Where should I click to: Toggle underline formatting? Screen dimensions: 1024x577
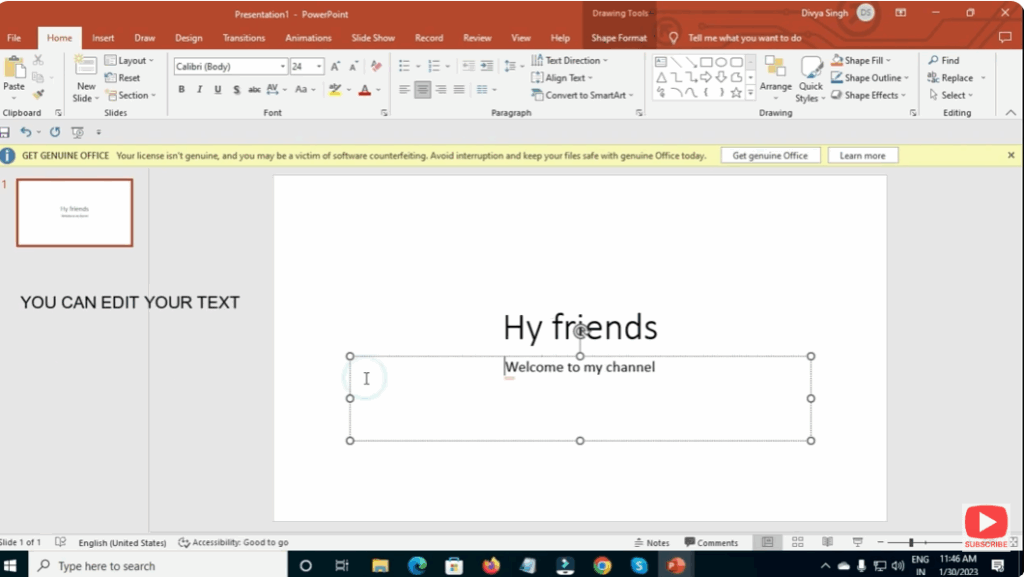217,89
